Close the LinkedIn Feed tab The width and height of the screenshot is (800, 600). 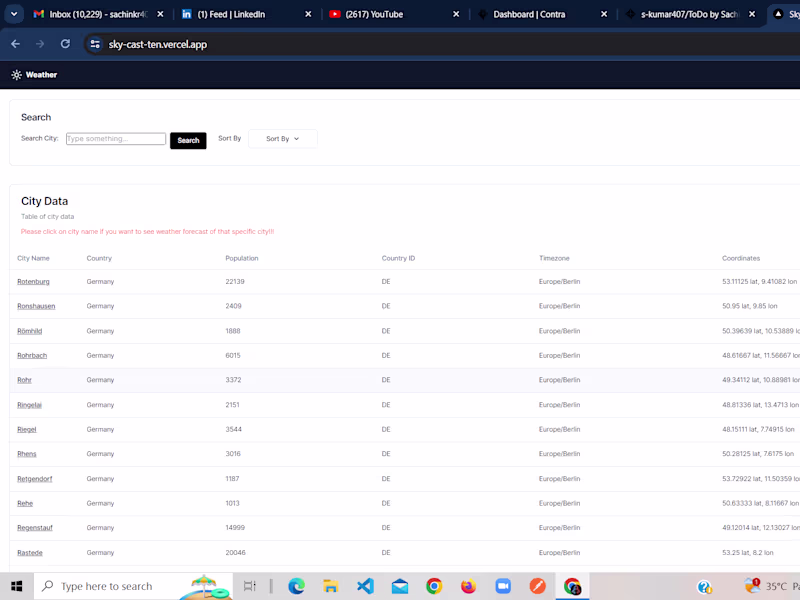coord(308,14)
